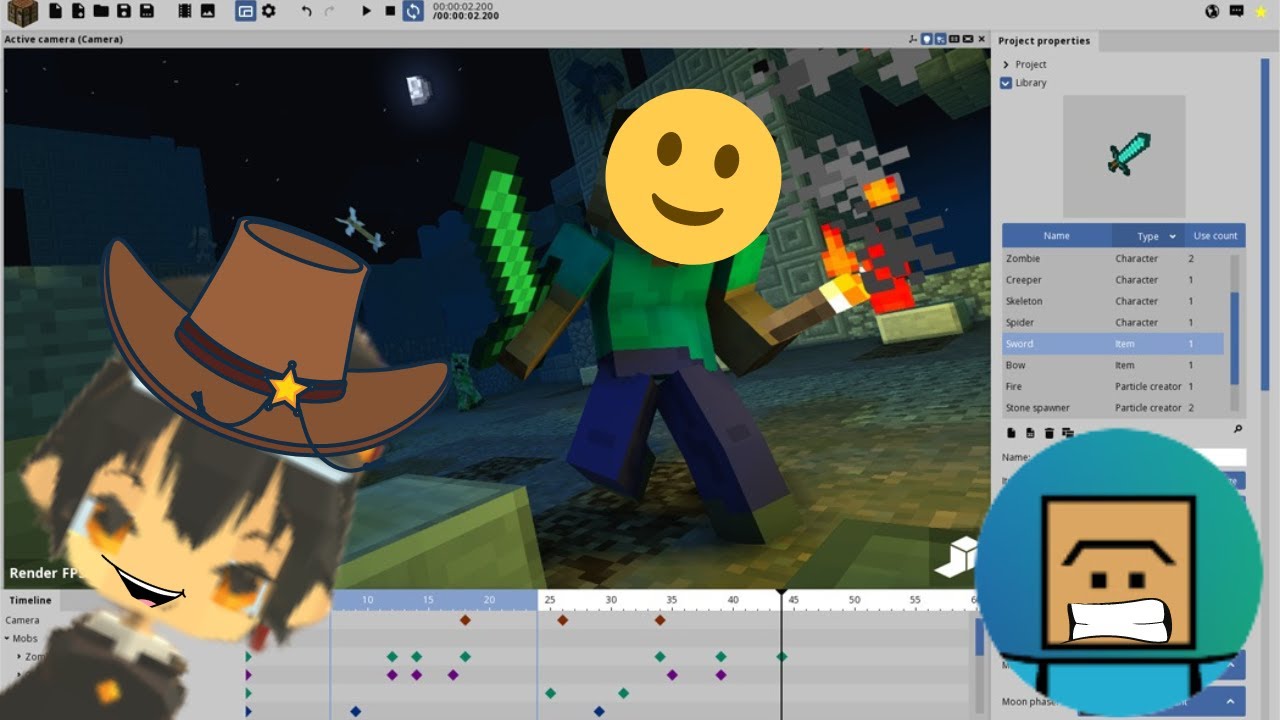Click the camera overlay icon in view header
Image resolution: width=1280 pixels, height=720 pixels.
pyautogui.click(x=968, y=39)
